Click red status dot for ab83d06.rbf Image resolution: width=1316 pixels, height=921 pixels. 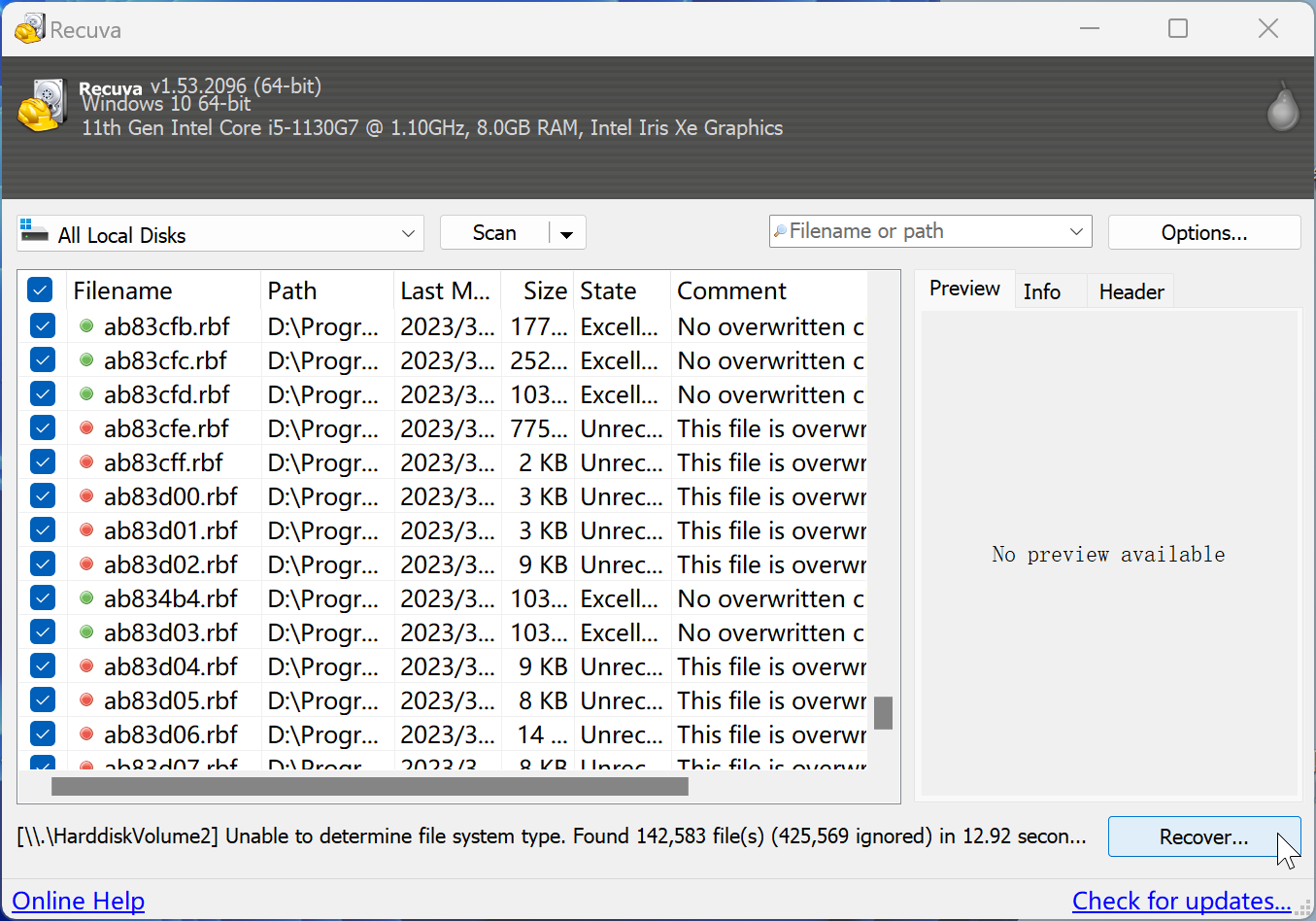86,734
